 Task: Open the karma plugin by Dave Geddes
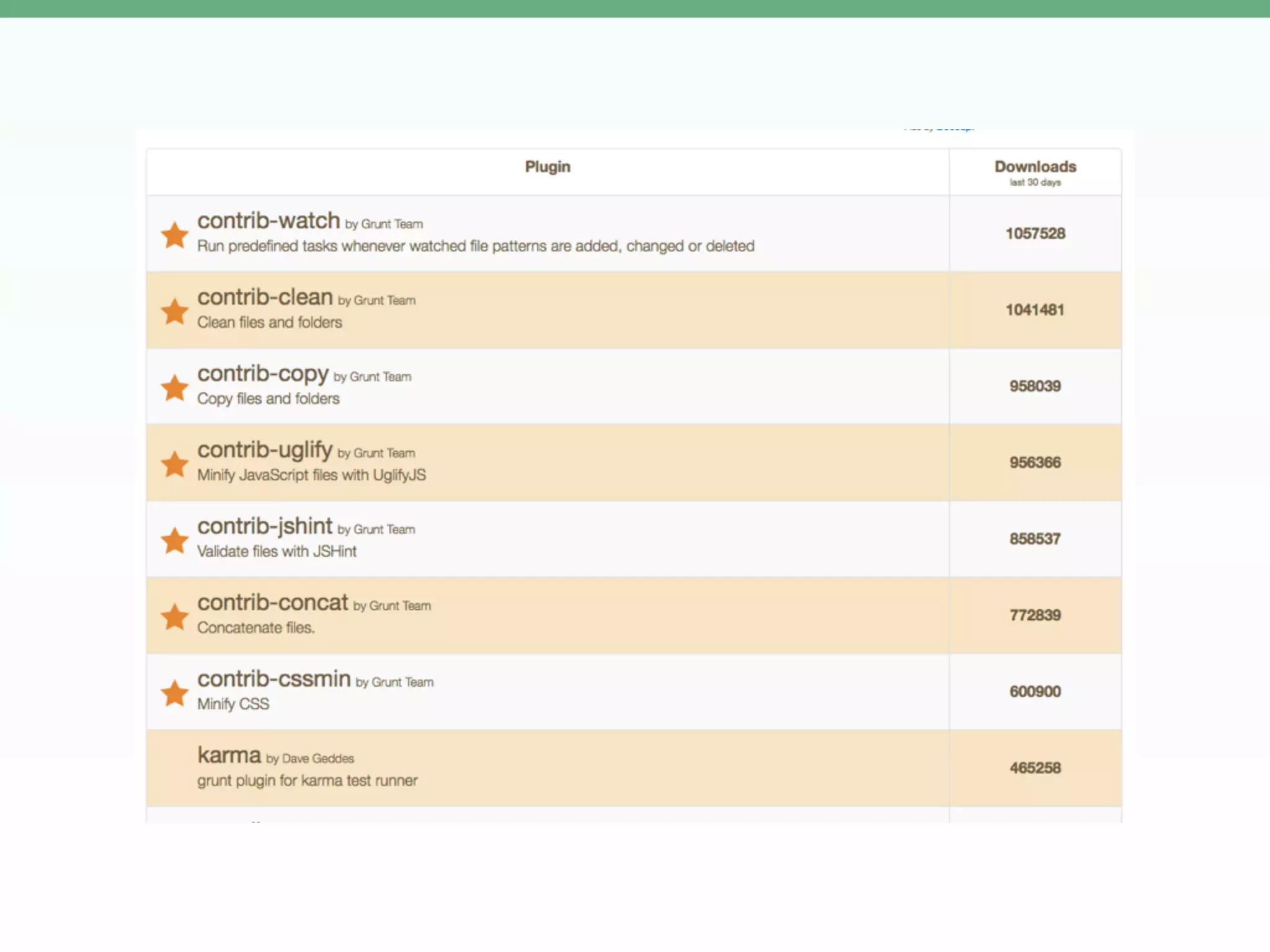[x=229, y=755]
